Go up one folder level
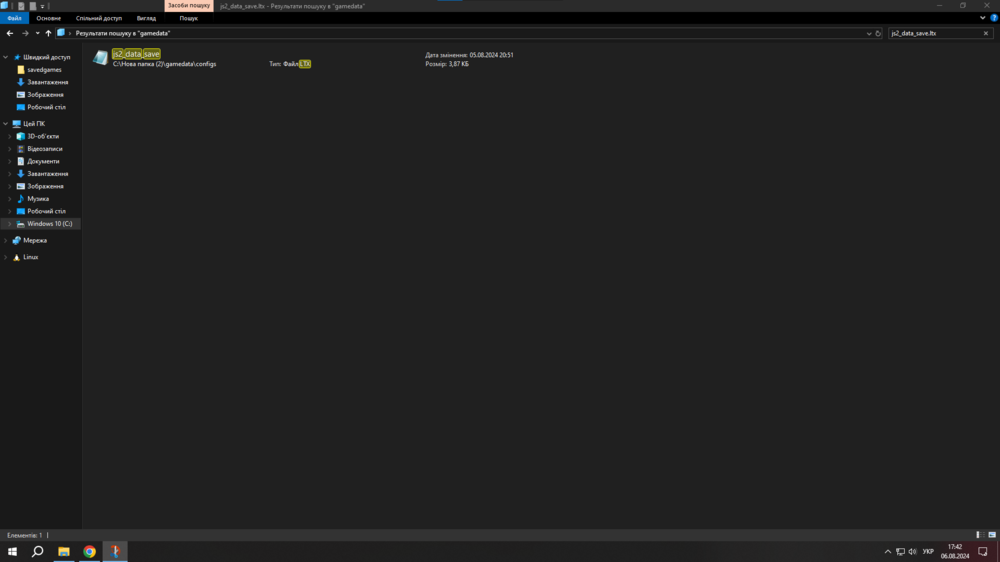This screenshot has width=1000, height=562. pyautogui.click(x=48, y=33)
